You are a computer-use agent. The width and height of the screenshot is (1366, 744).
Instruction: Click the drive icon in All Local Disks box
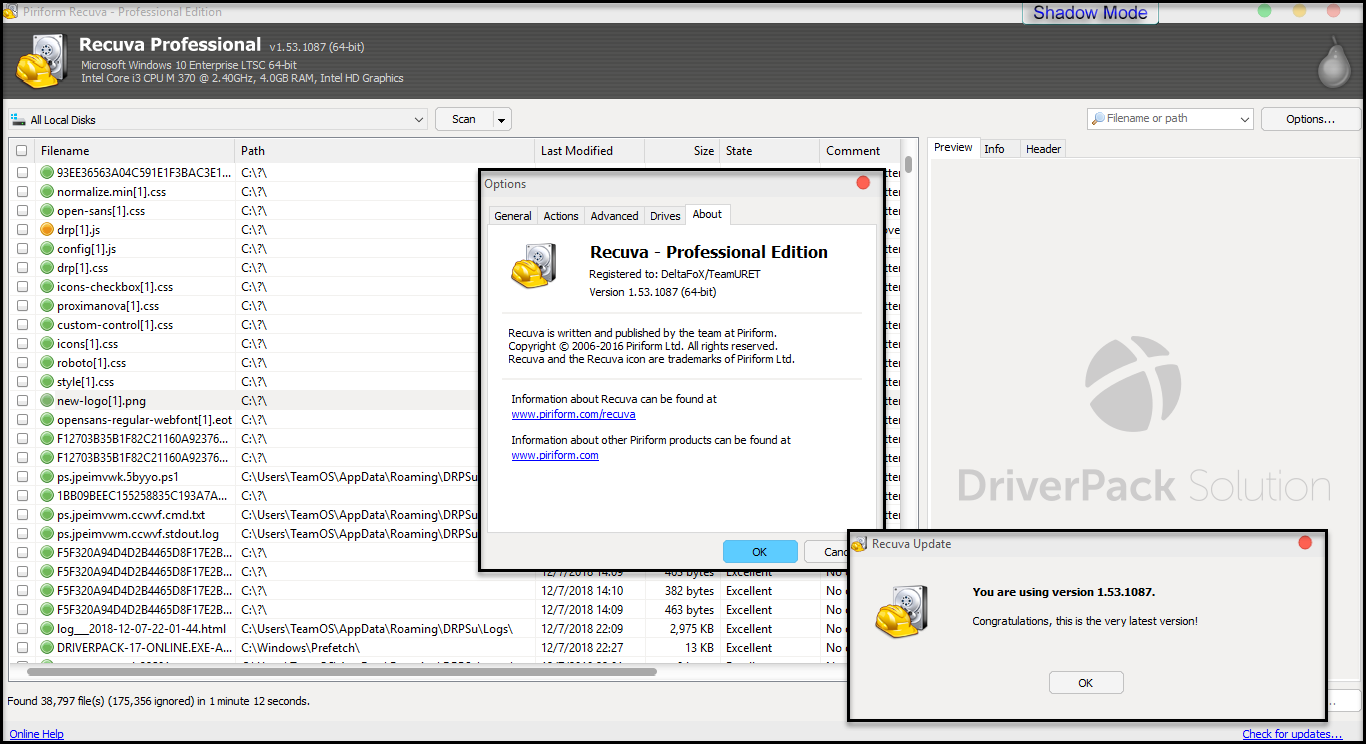pos(18,119)
